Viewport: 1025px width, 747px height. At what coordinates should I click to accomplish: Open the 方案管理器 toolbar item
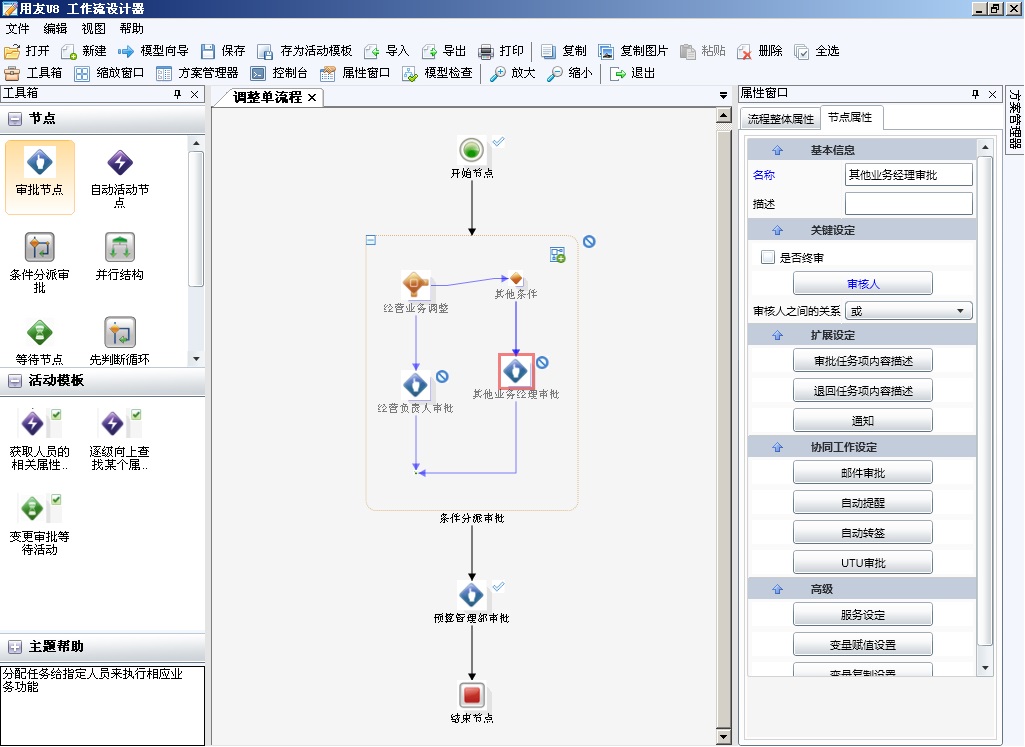197,73
